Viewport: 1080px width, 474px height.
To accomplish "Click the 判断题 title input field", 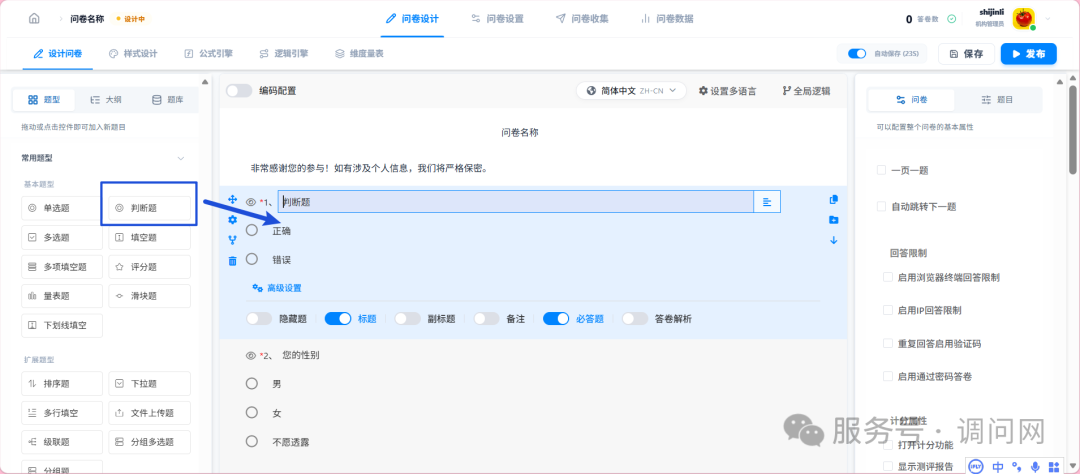I will (x=516, y=202).
